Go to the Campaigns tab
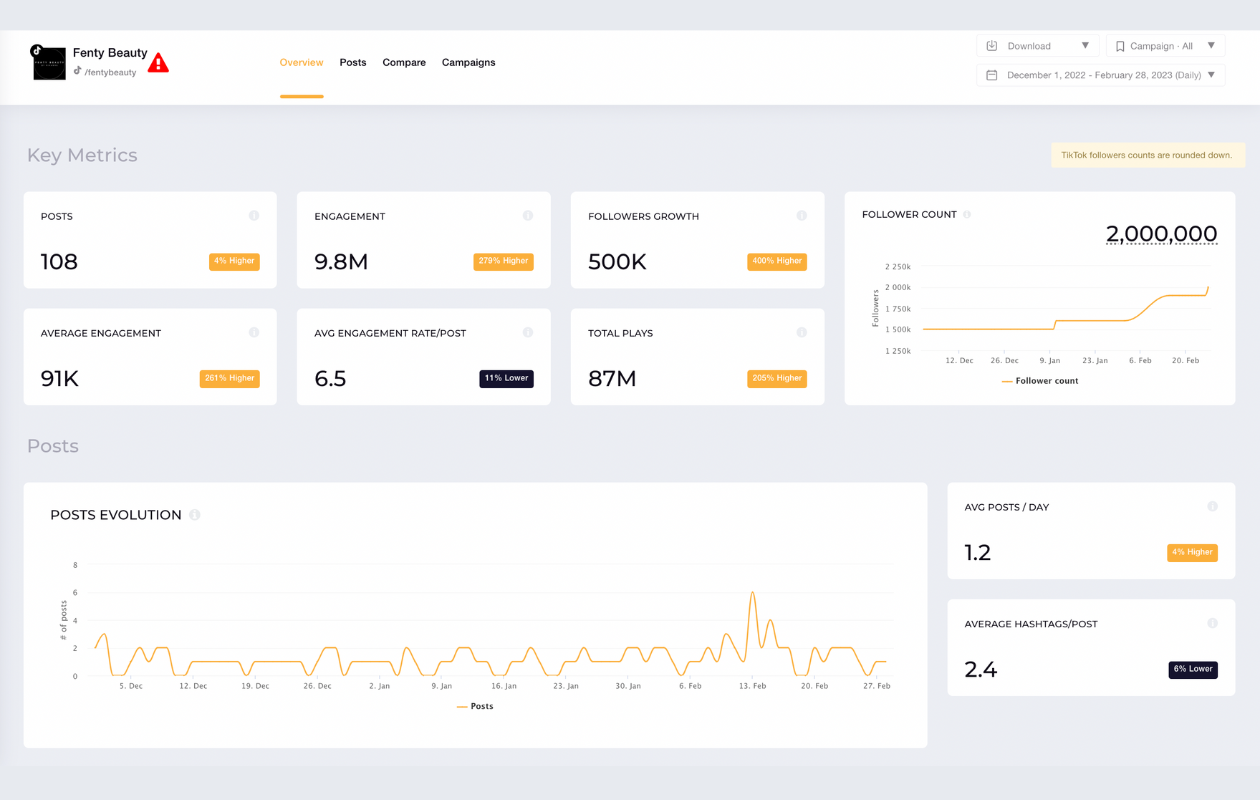Image resolution: width=1260 pixels, height=800 pixels. pyautogui.click(x=469, y=62)
